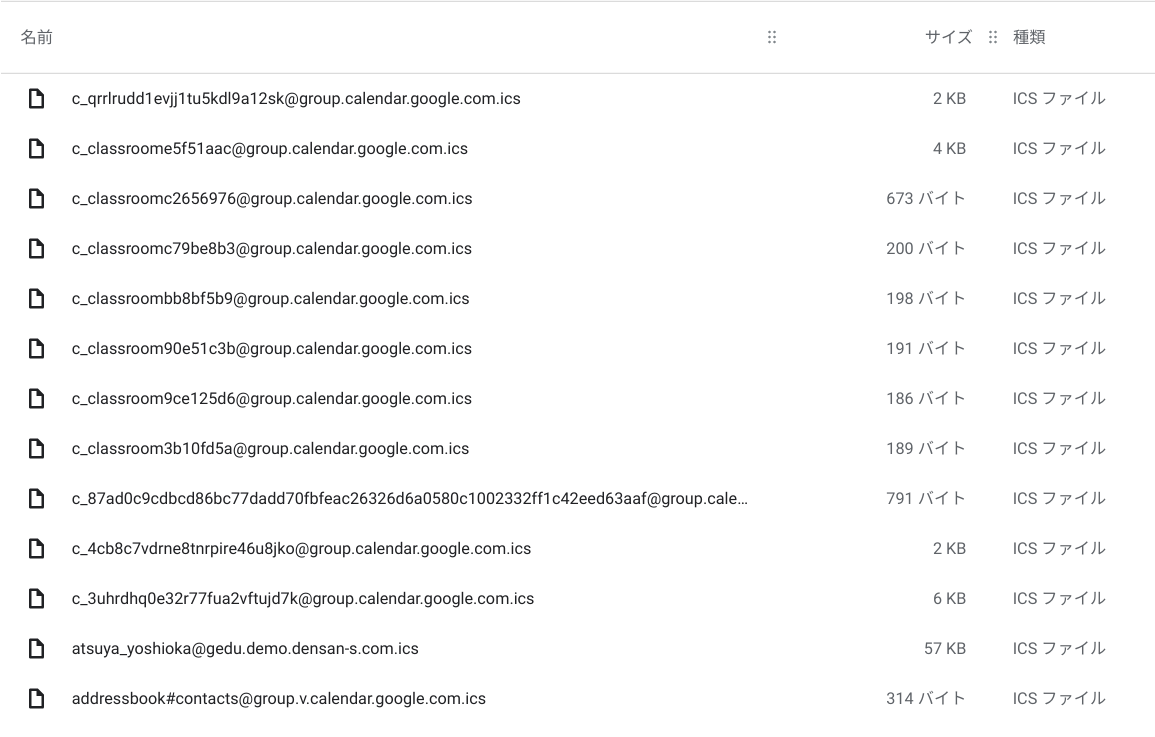Grab the name column resize handle
1155x737 pixels.
click(x=772, y=37)
